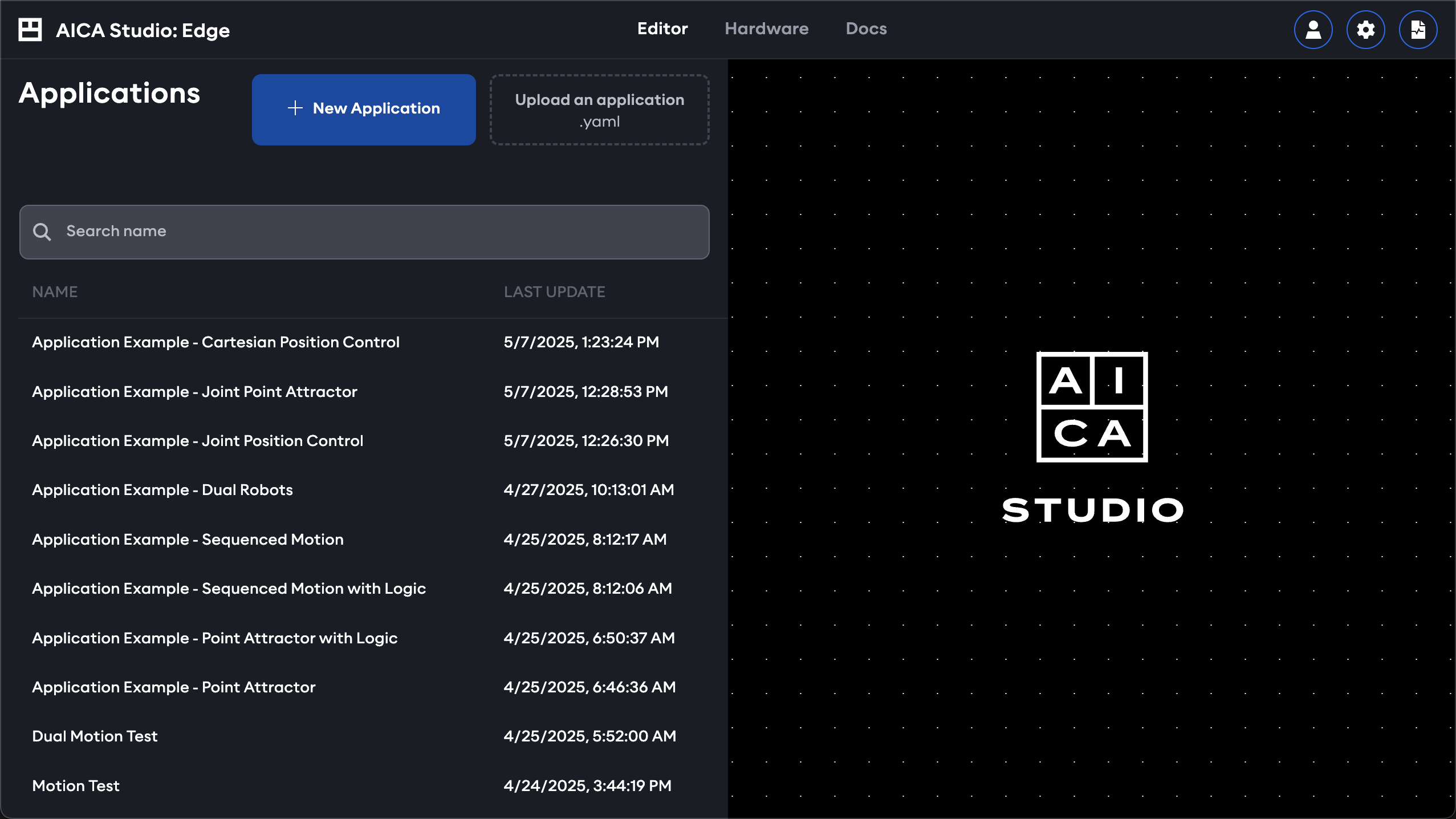
Task: Open Application Example - Dual Robots
Action: [x=162, y=490]
